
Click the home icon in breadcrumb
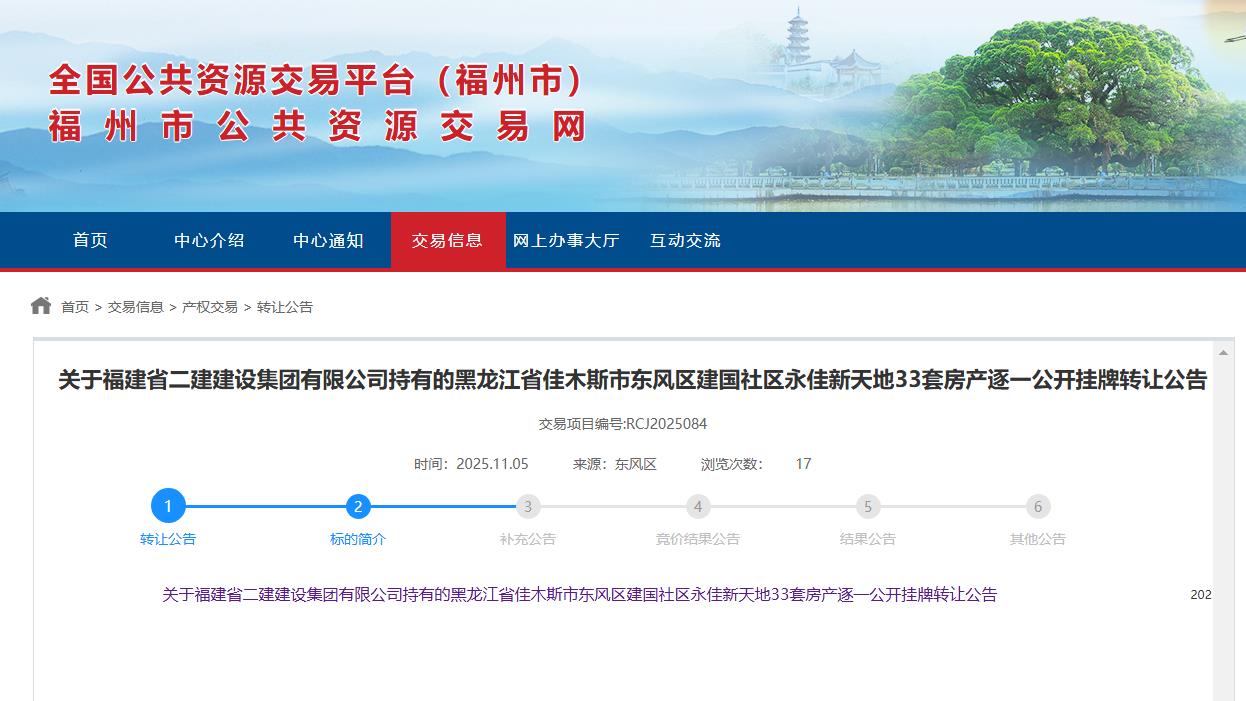[x=41, y=306]
